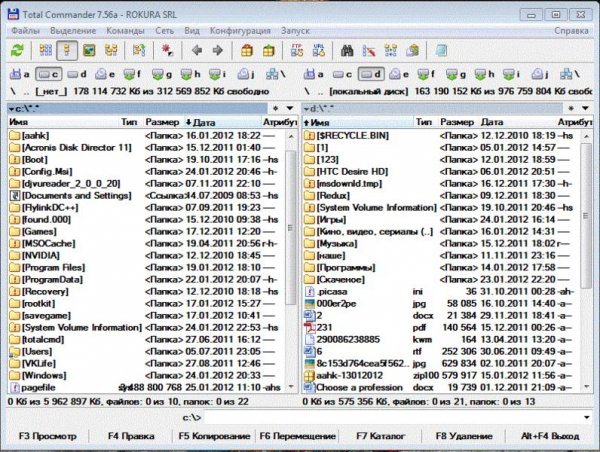The width and height of the screenshot is (600, 452).
Task: Go forward using the right arrow toolbar icon
Action: click(218, 50)
